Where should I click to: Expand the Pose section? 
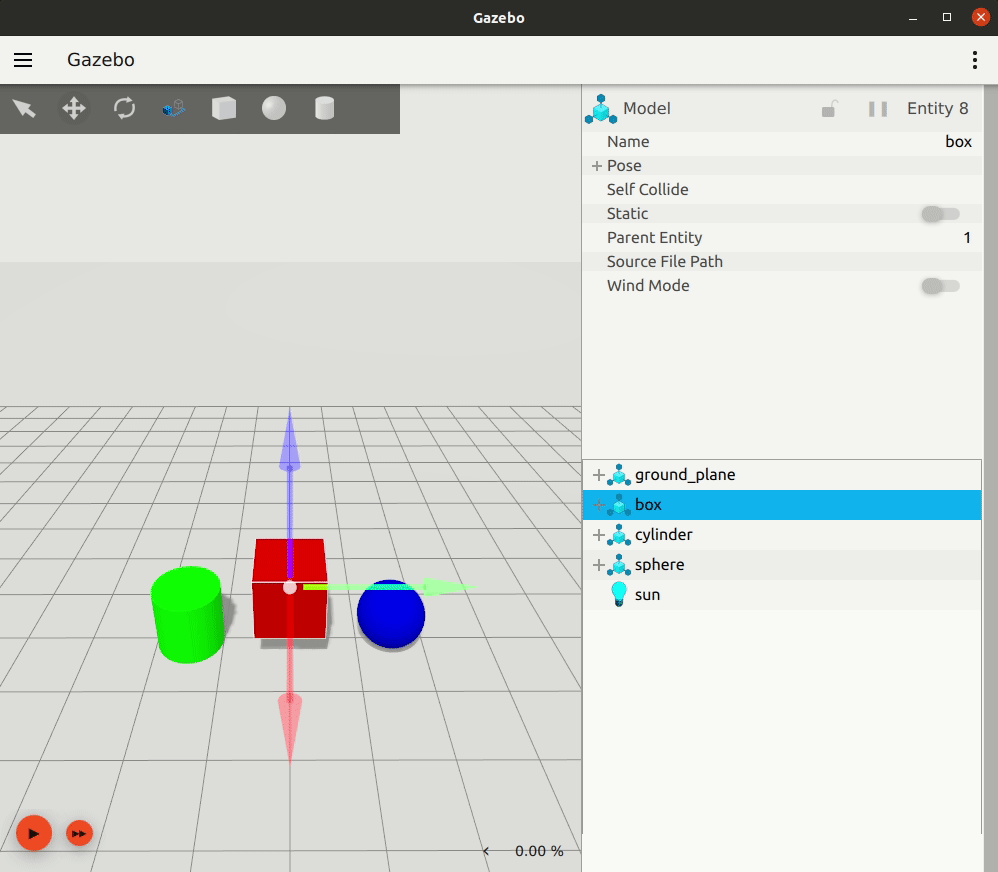click(x=596, y=166)
